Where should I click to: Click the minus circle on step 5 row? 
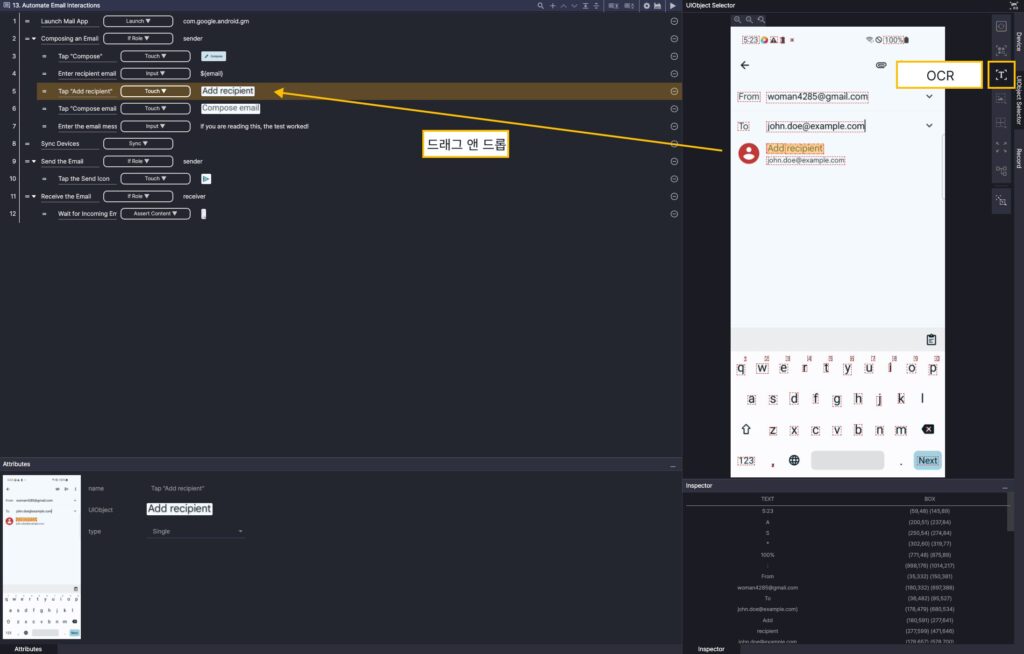click(x=674, y=91)
